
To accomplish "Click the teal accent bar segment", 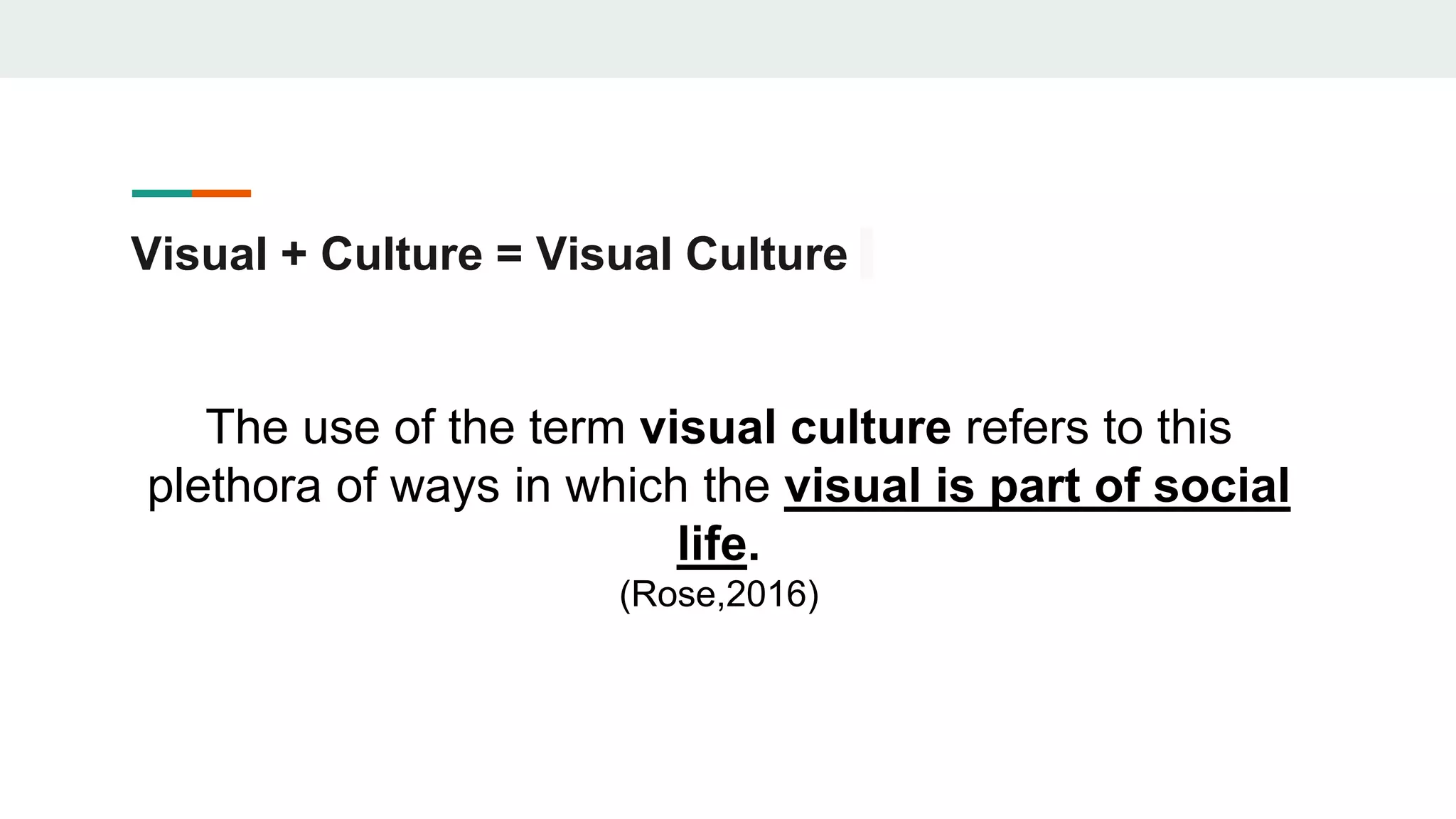I will [162, 193].
